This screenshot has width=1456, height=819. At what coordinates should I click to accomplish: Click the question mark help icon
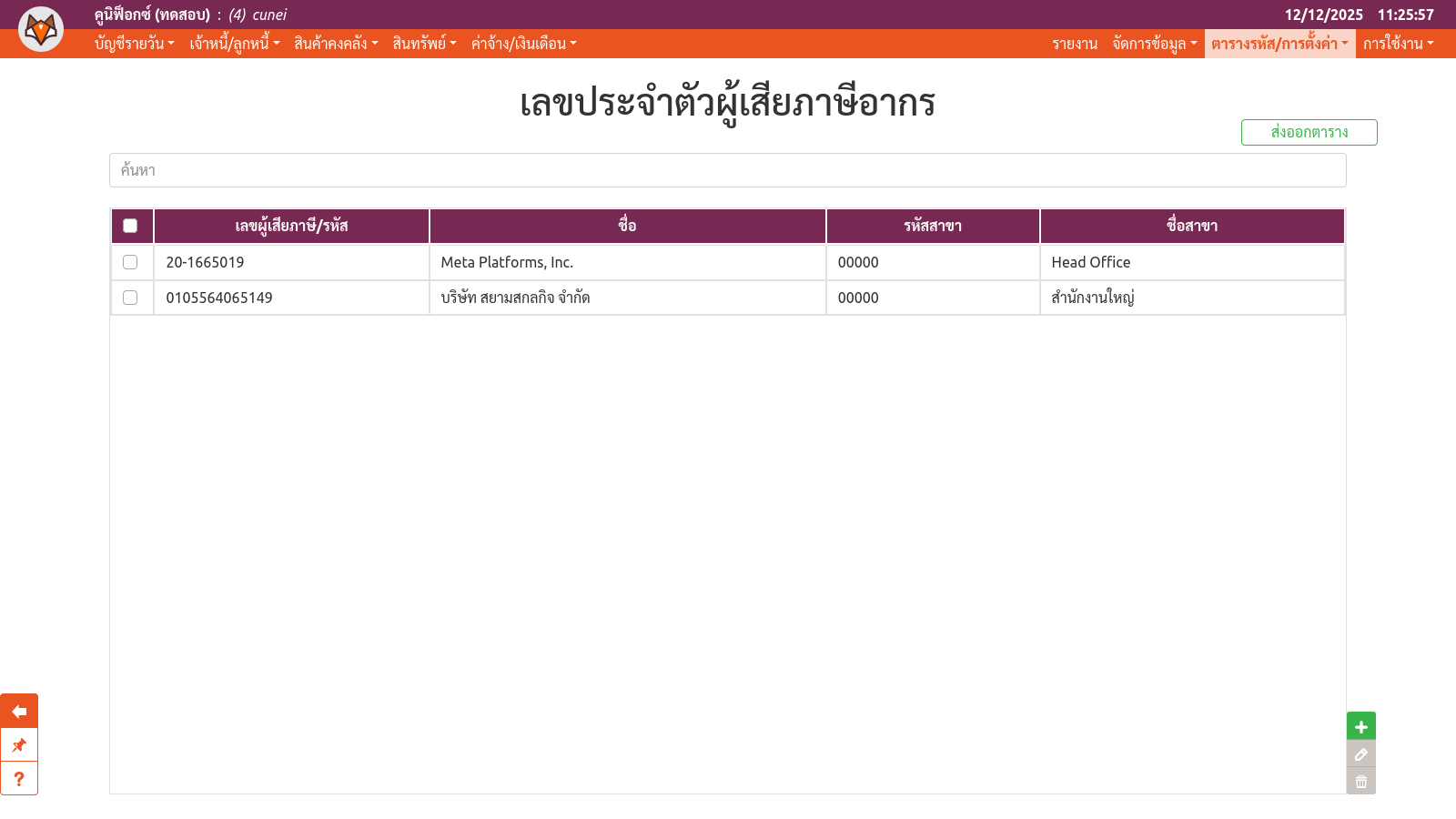(x=19, y=779)
